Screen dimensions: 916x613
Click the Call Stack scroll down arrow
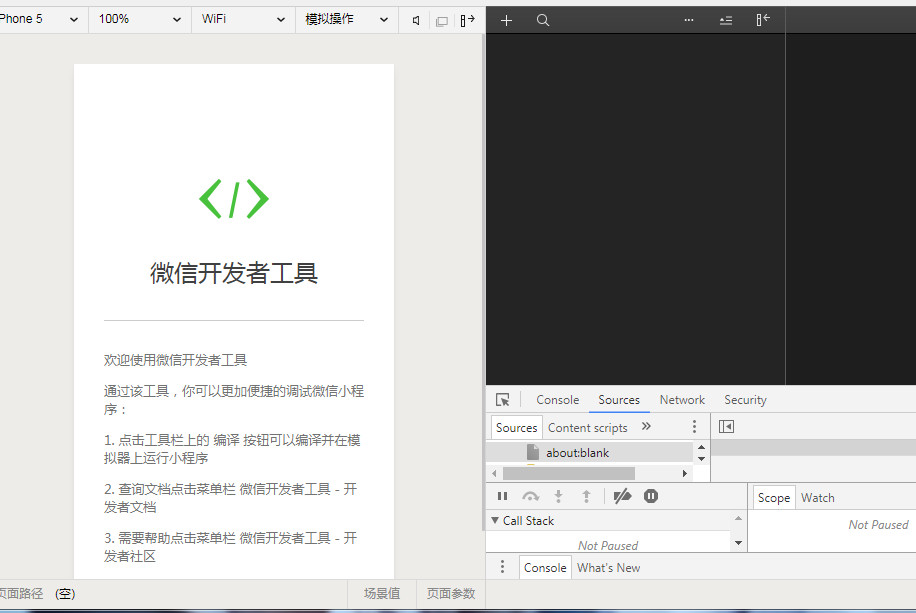738,543
